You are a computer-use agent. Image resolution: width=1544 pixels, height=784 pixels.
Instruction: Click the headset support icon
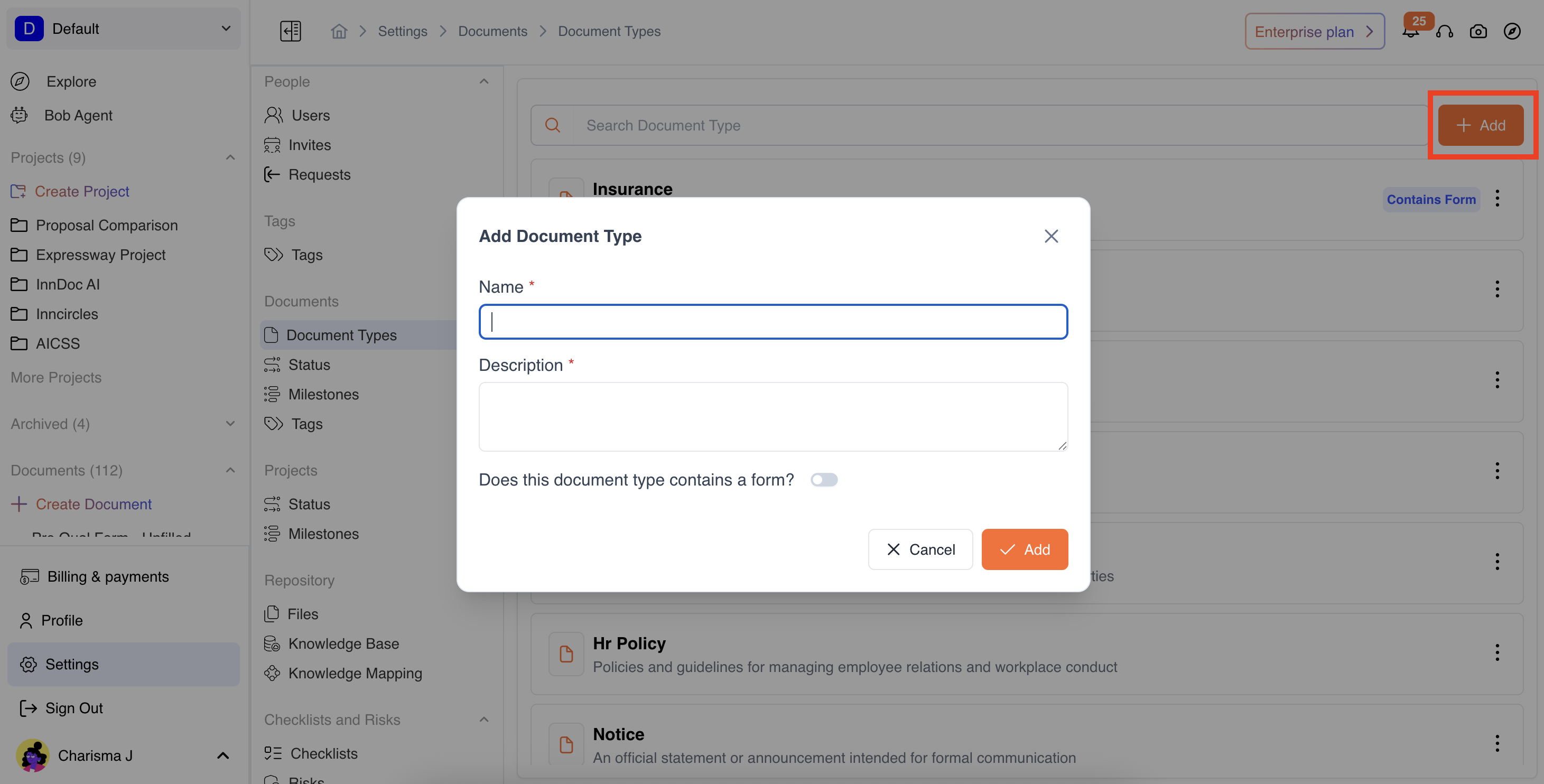coord(1445,31)
